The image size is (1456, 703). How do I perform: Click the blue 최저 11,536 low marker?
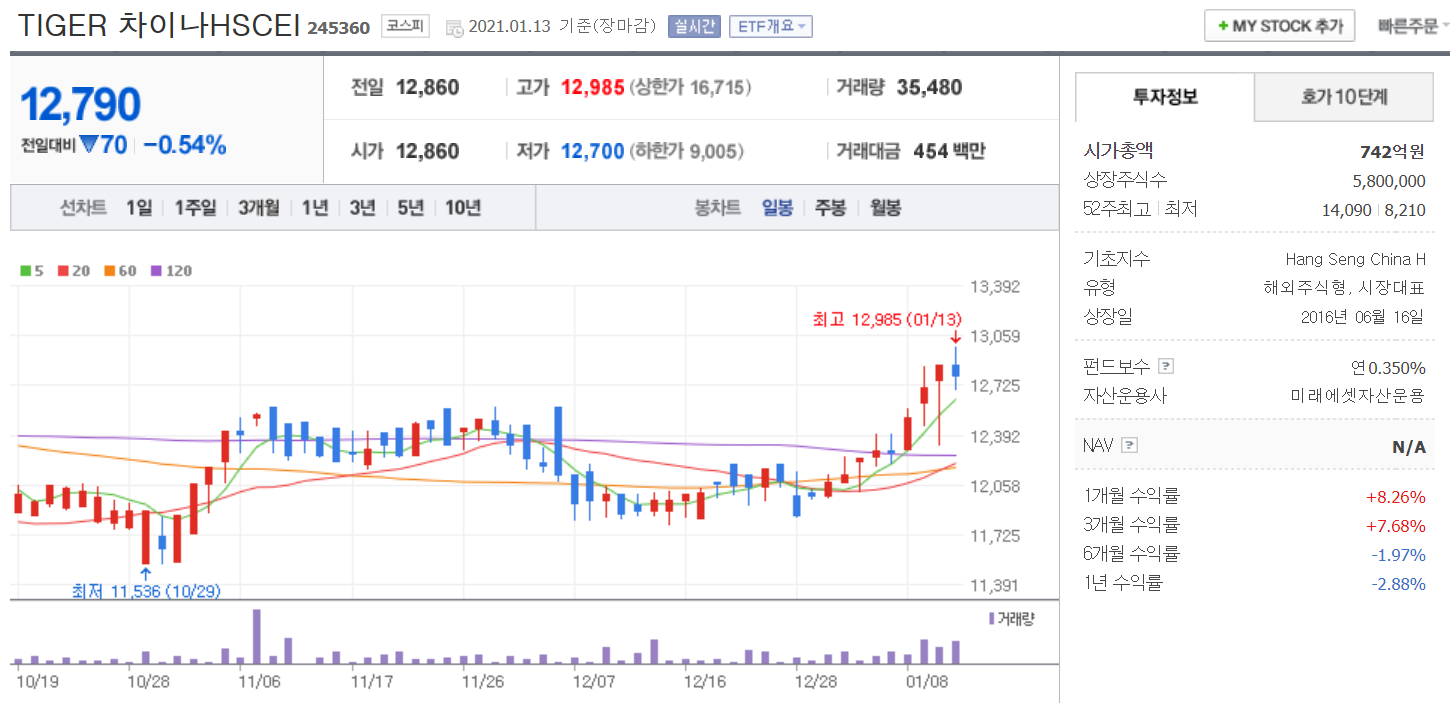146,590
